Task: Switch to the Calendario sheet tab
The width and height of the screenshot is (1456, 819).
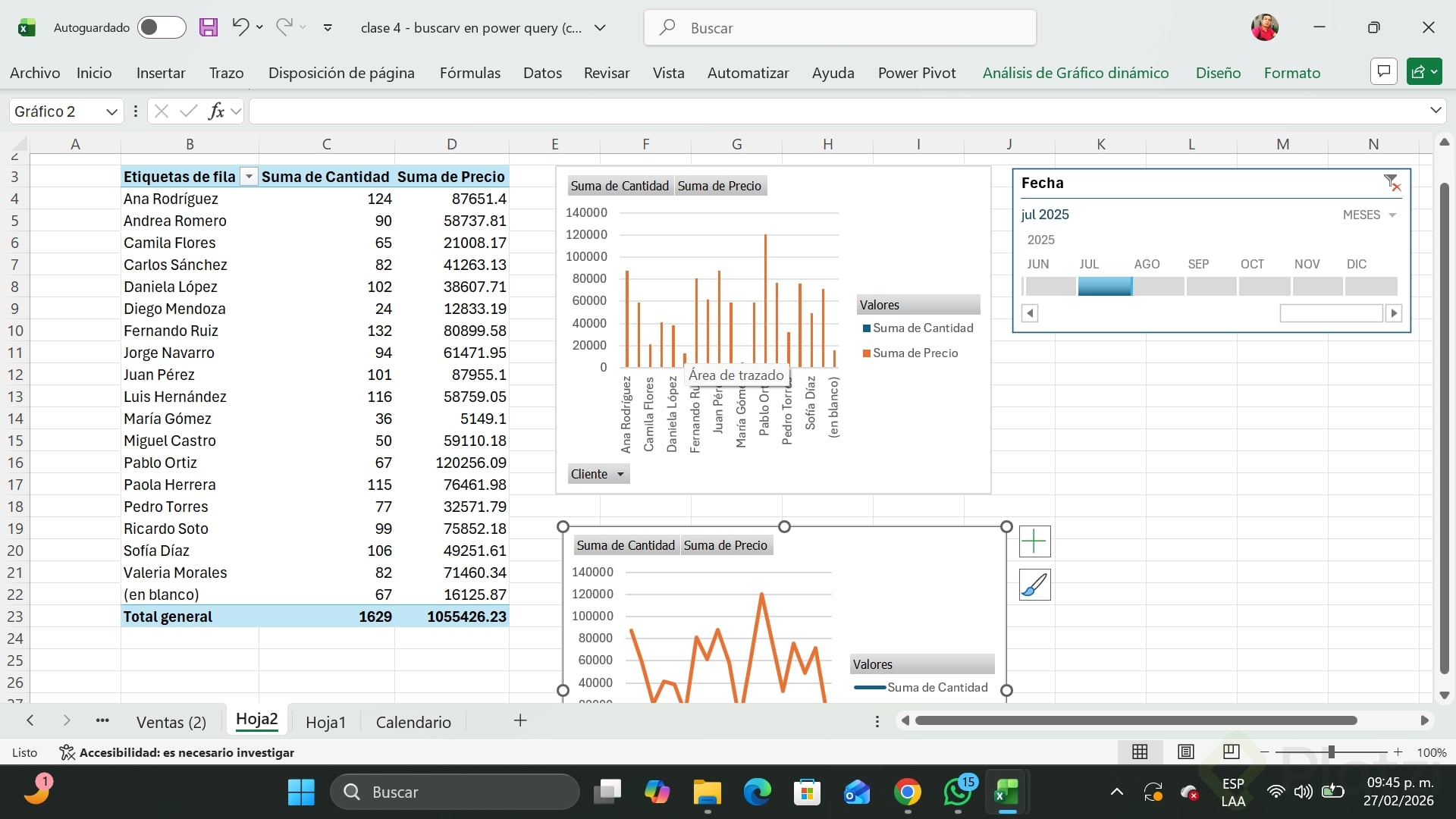Action: tap(413, 722)
